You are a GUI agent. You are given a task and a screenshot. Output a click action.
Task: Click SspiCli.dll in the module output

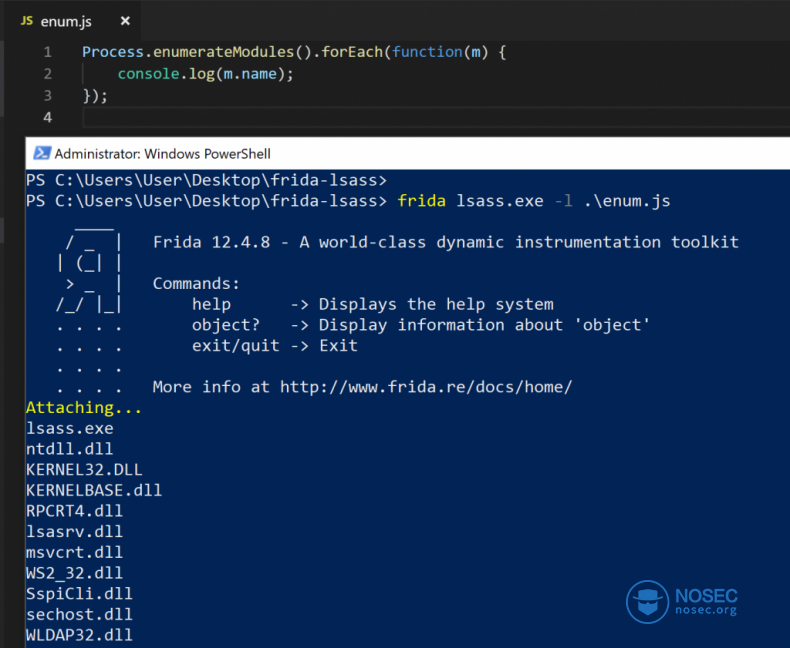[80, 594]
